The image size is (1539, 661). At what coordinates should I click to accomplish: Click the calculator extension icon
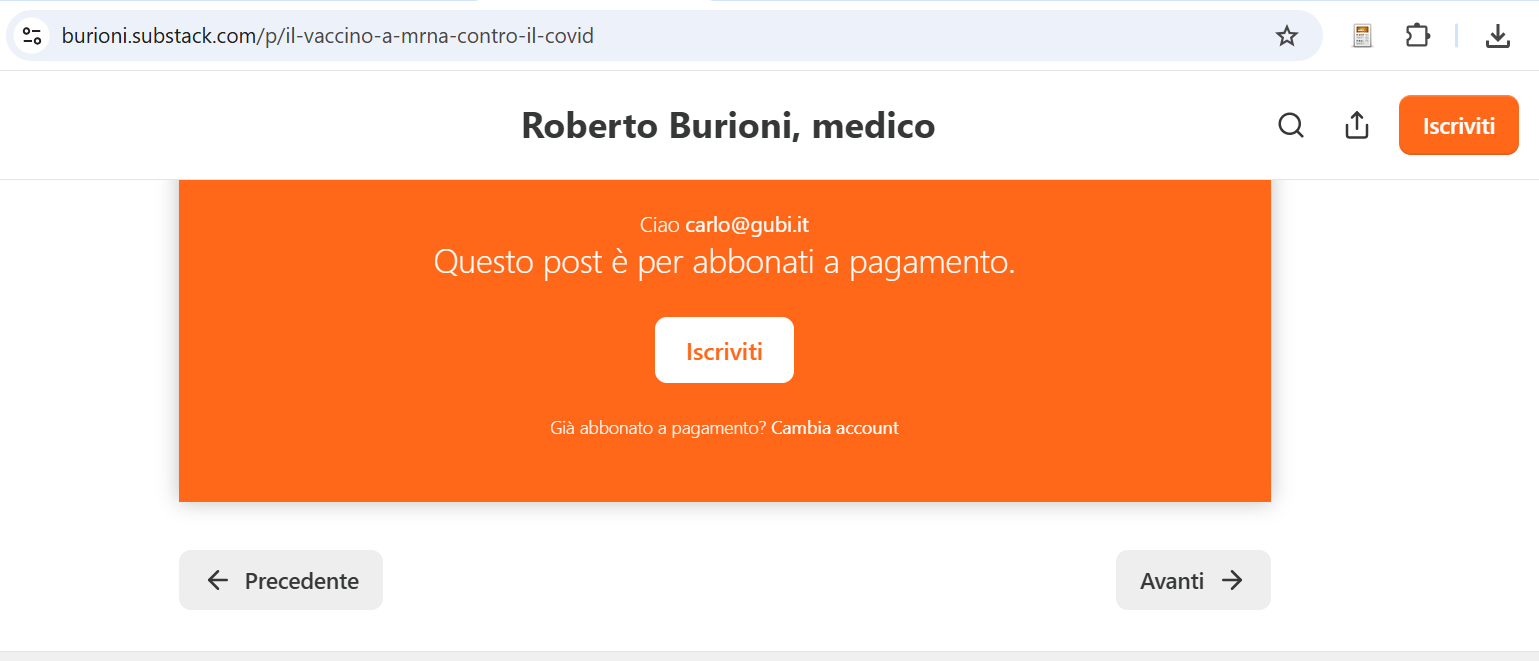pos(1362,37)
